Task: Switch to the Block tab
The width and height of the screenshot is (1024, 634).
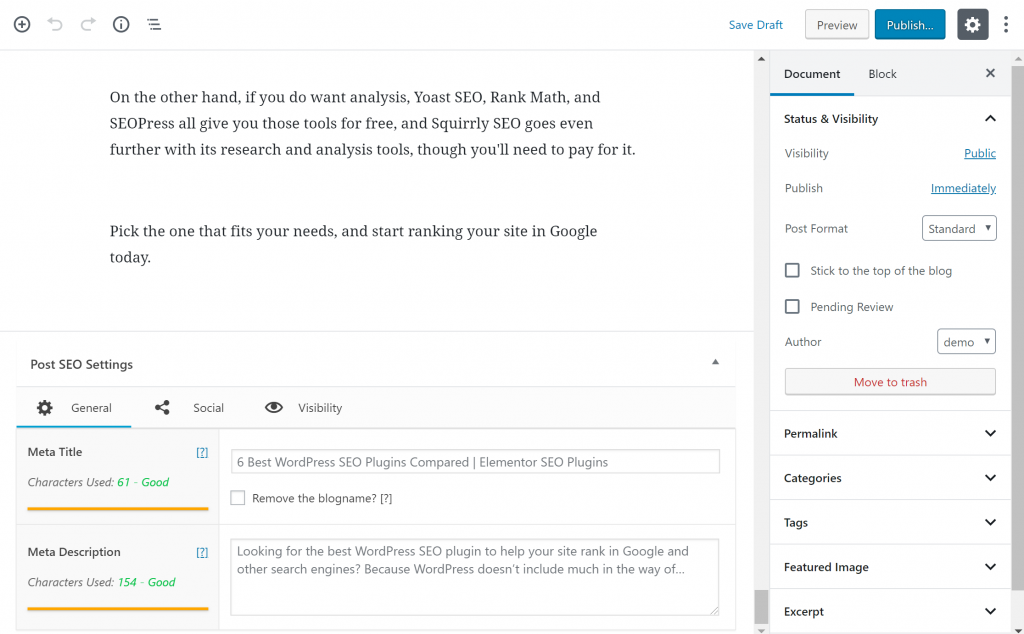Action: point(882,74)
